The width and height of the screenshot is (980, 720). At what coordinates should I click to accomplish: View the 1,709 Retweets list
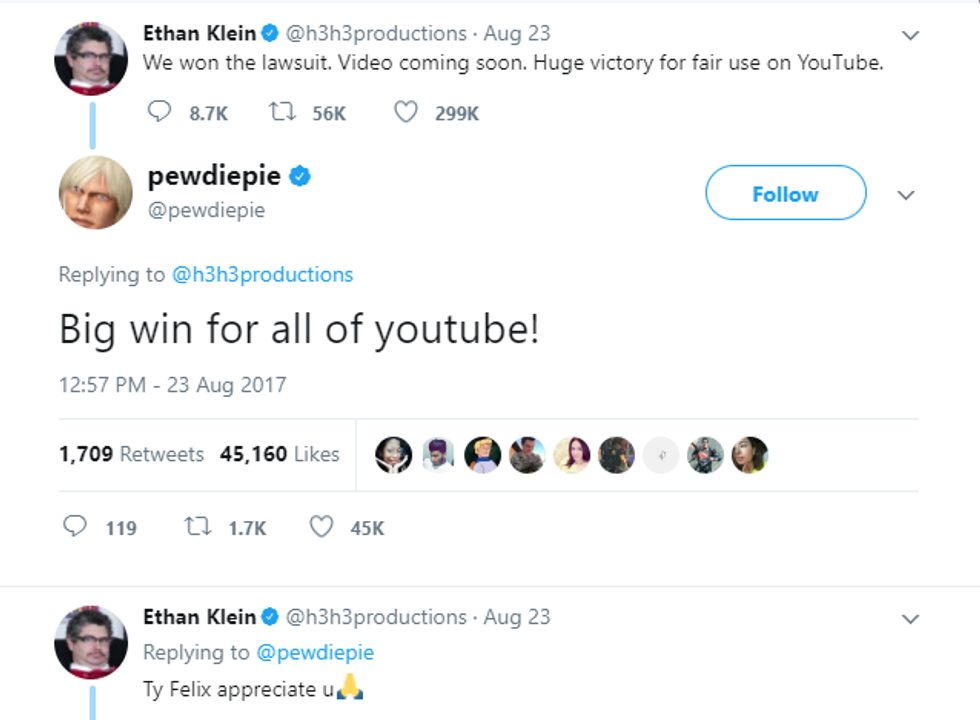(x=131, y=454)
